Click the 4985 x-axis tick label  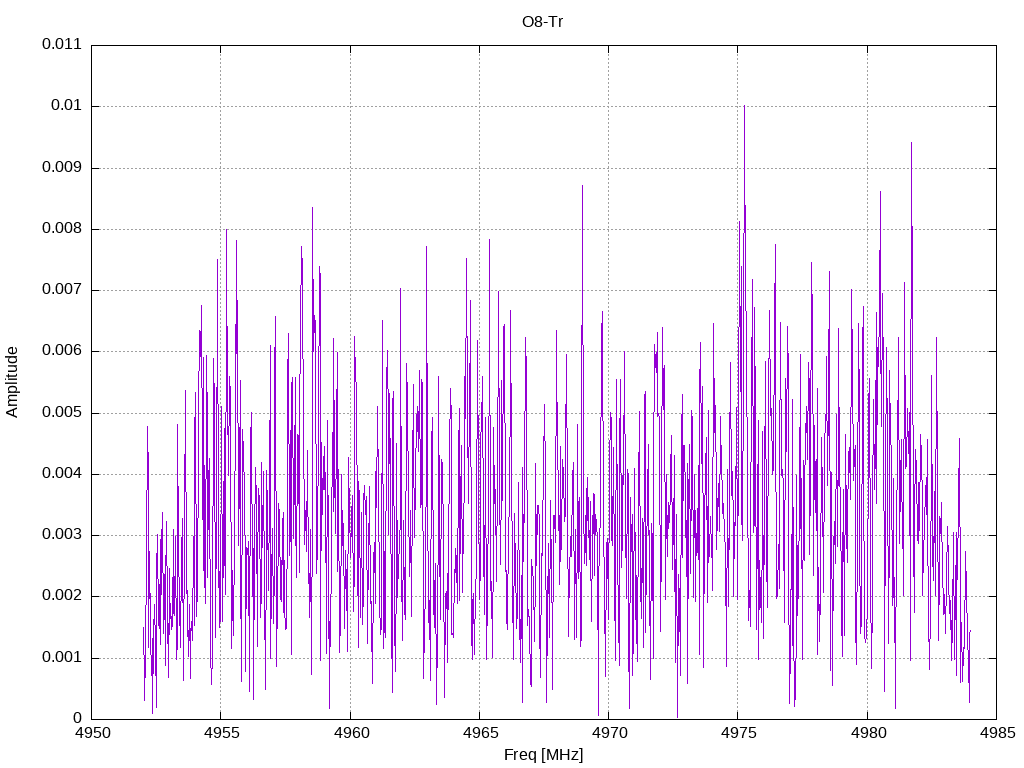998,733
